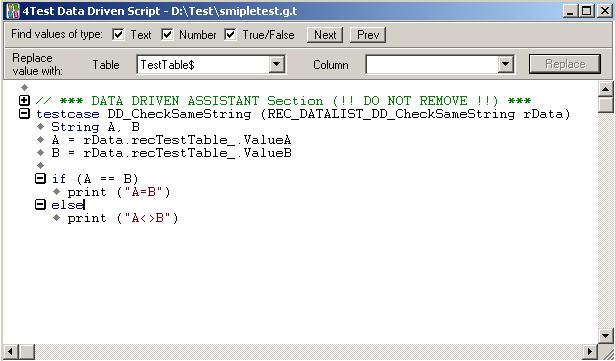Click the vertical scrollbar down arrow
Screen dimensions: 616x361
(605, 335)
